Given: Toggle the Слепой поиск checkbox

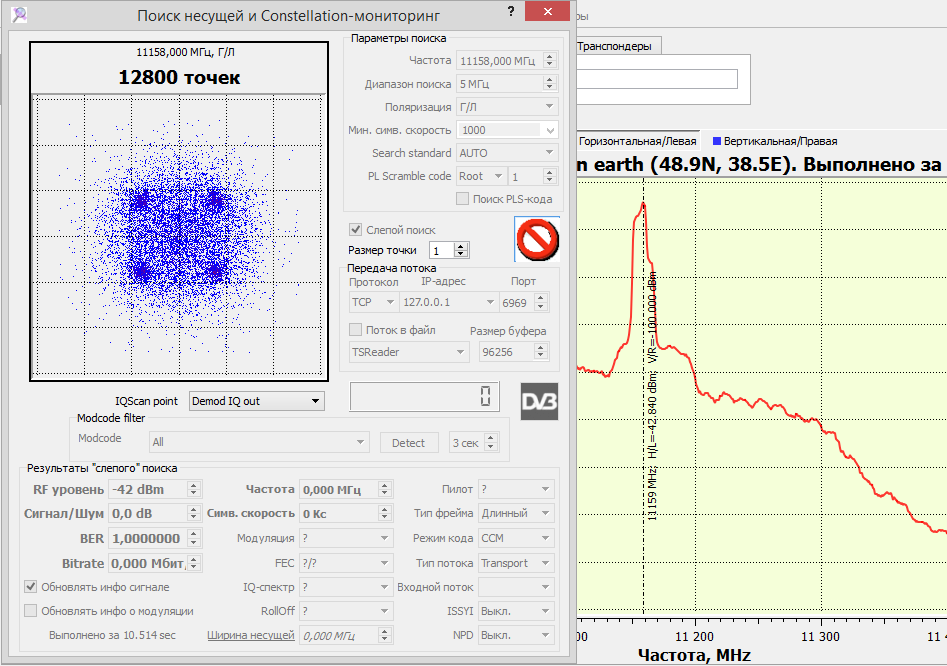Looking at the screenshot, I should (x=356, y=229).
